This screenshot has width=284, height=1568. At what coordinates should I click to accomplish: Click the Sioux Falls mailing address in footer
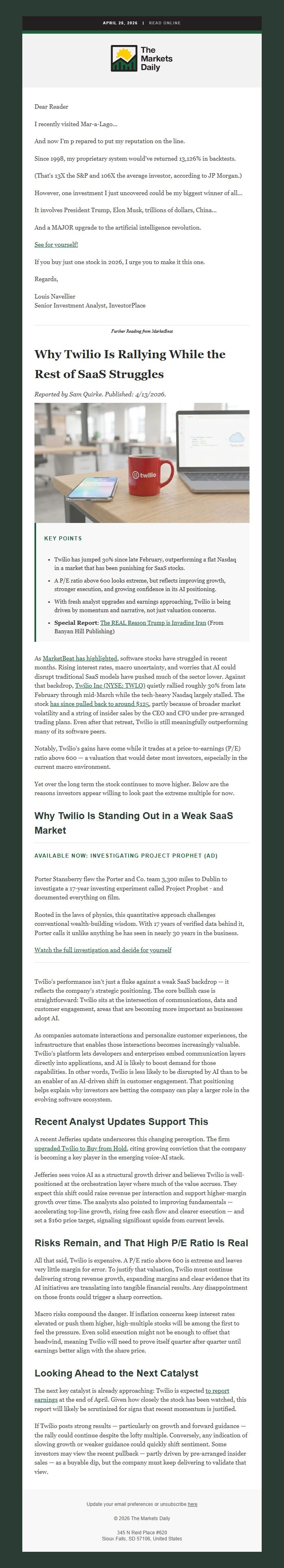click(x=142, y=1539)
